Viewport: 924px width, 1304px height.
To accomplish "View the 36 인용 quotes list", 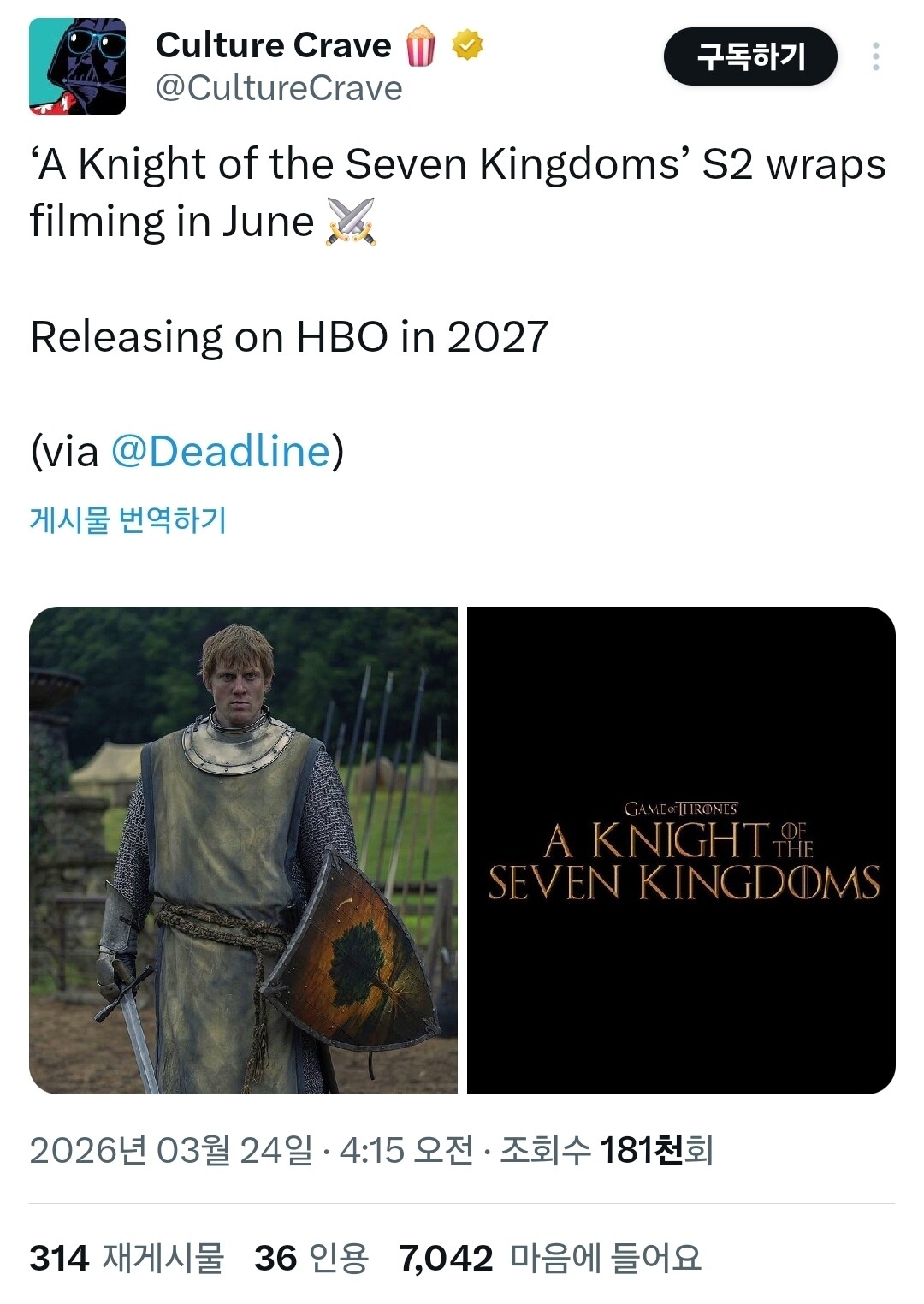I will pyautogui.click(x=311, y=1258).
